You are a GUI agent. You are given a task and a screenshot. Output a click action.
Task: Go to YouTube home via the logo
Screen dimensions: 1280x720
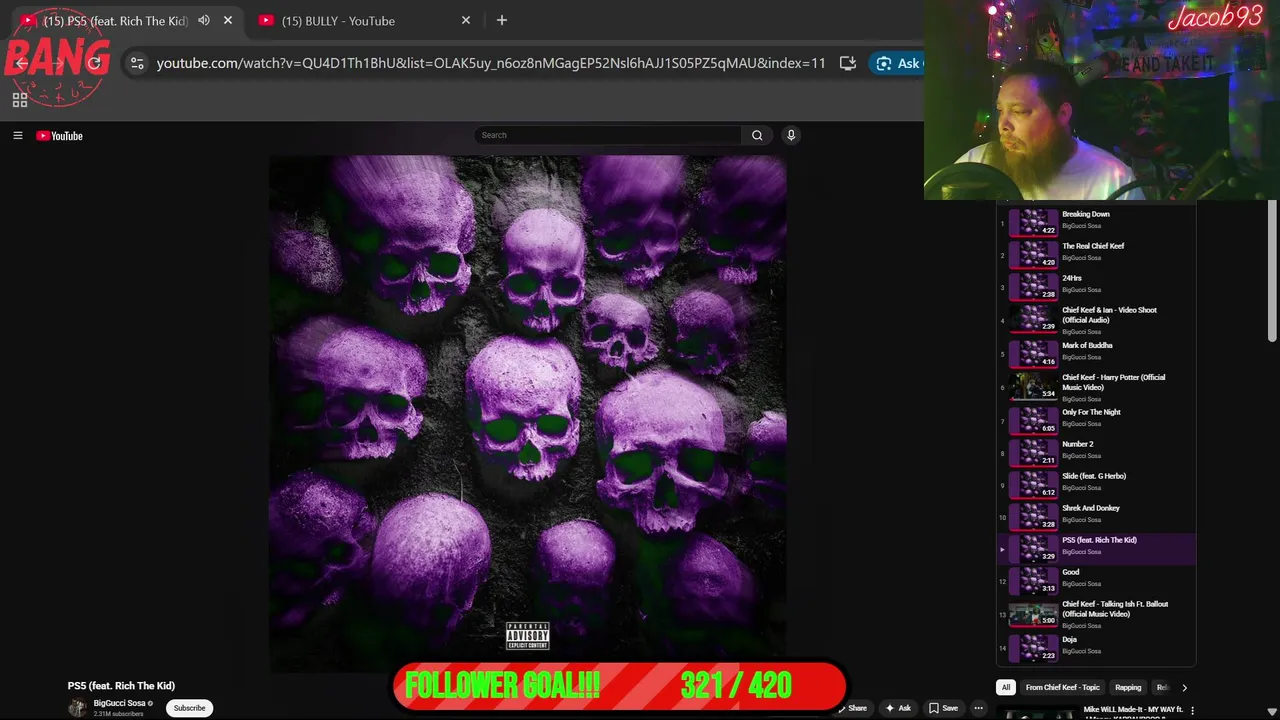(x=60, y=136)
